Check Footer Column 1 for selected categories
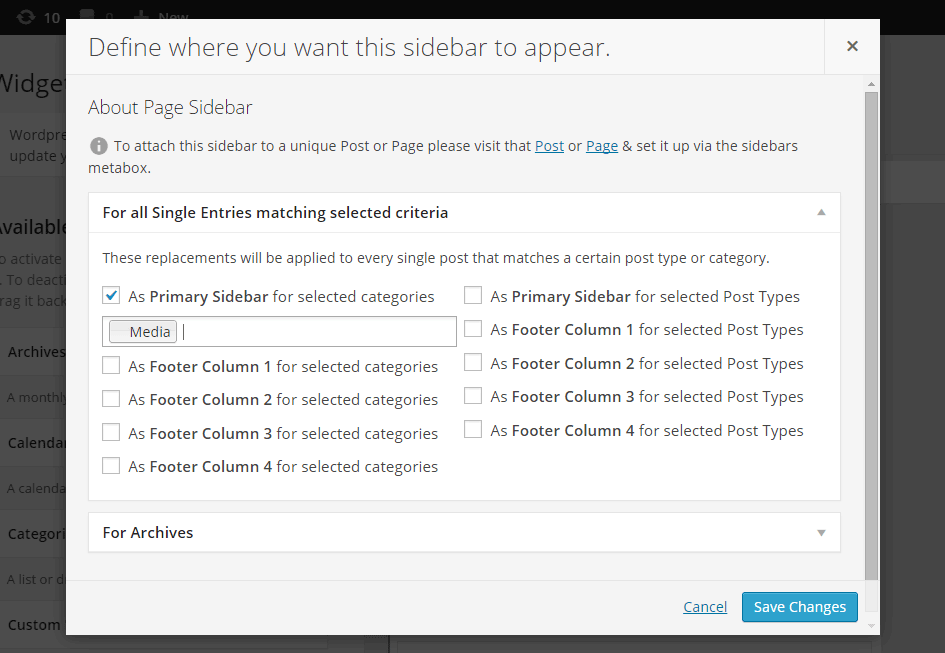 [x=110, y=365]
